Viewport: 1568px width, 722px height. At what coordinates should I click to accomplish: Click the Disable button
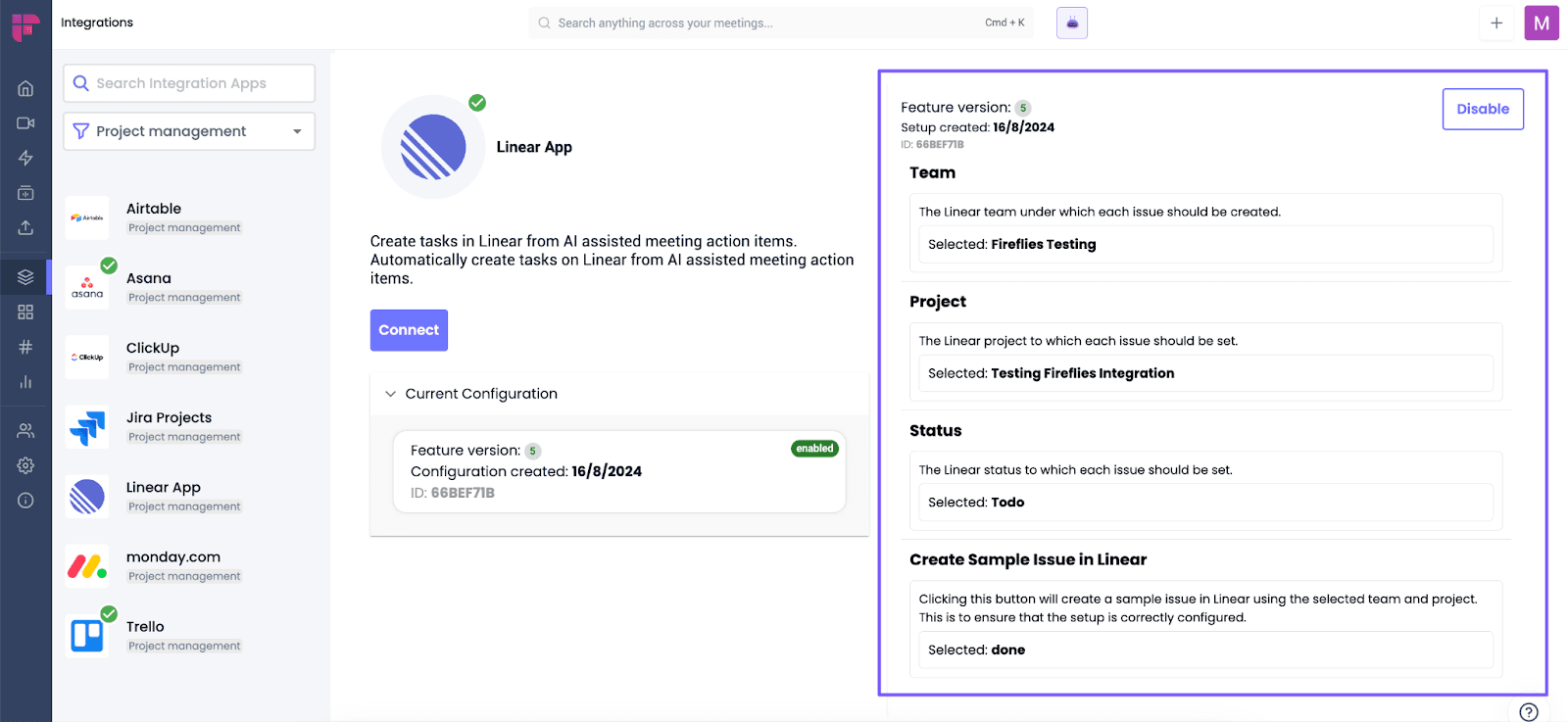click(x=1483, y=109)
